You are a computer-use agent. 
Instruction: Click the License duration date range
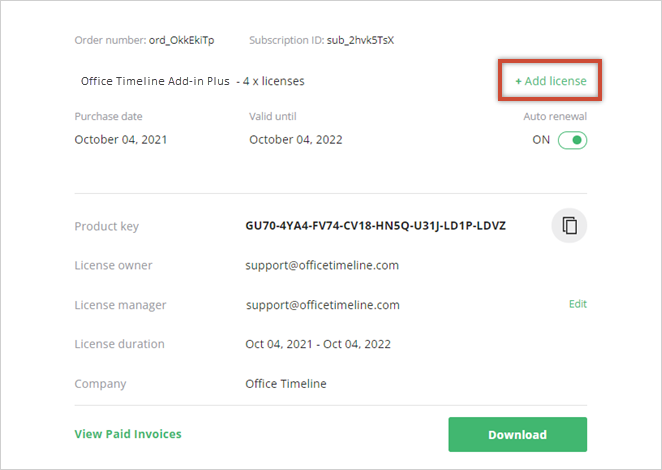[318, 344]
